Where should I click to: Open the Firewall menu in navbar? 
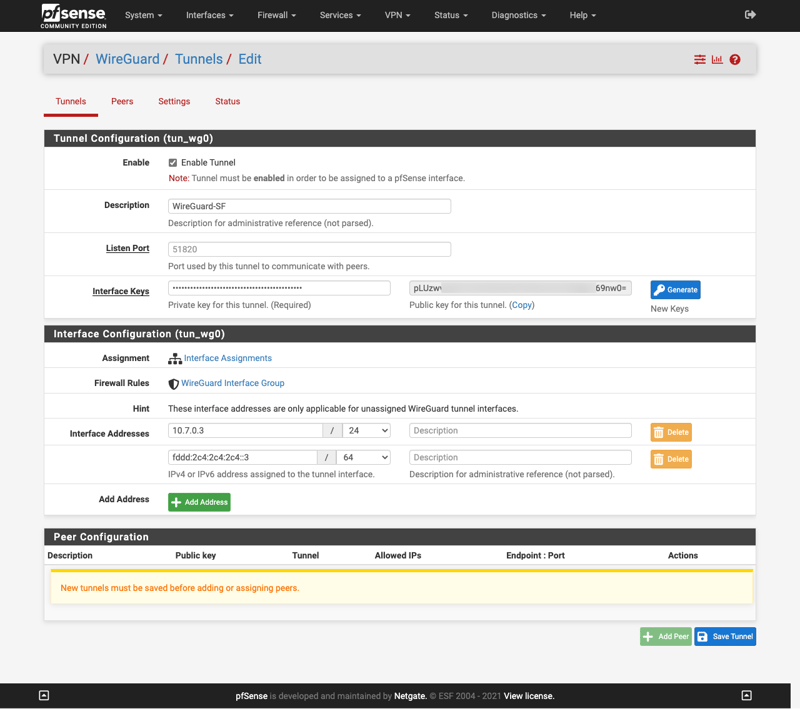coord(276,15)
